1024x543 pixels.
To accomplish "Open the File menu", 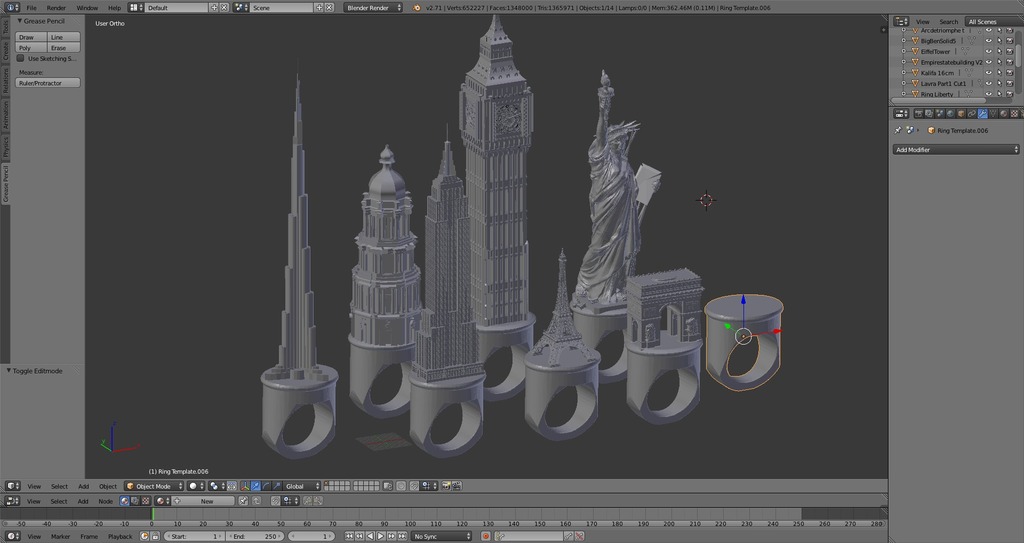I will (31, 8).
